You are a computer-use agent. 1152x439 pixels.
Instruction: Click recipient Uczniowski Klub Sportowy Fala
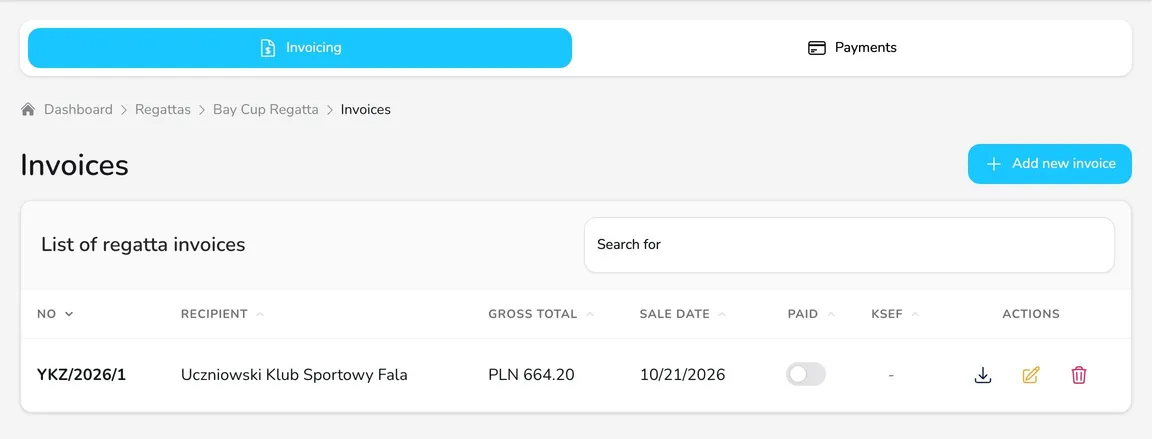[x=294, y=375]
